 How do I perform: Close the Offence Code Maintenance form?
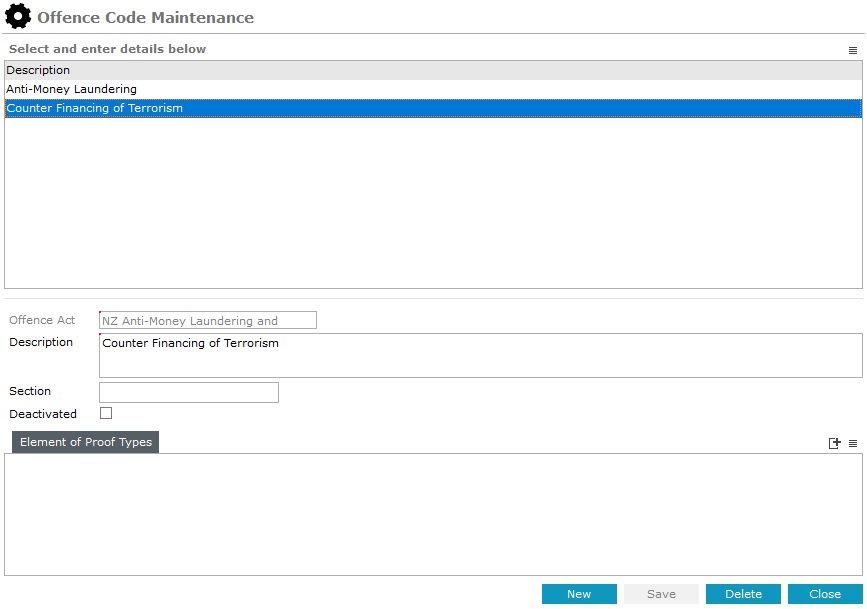click(x=825, y=594)
